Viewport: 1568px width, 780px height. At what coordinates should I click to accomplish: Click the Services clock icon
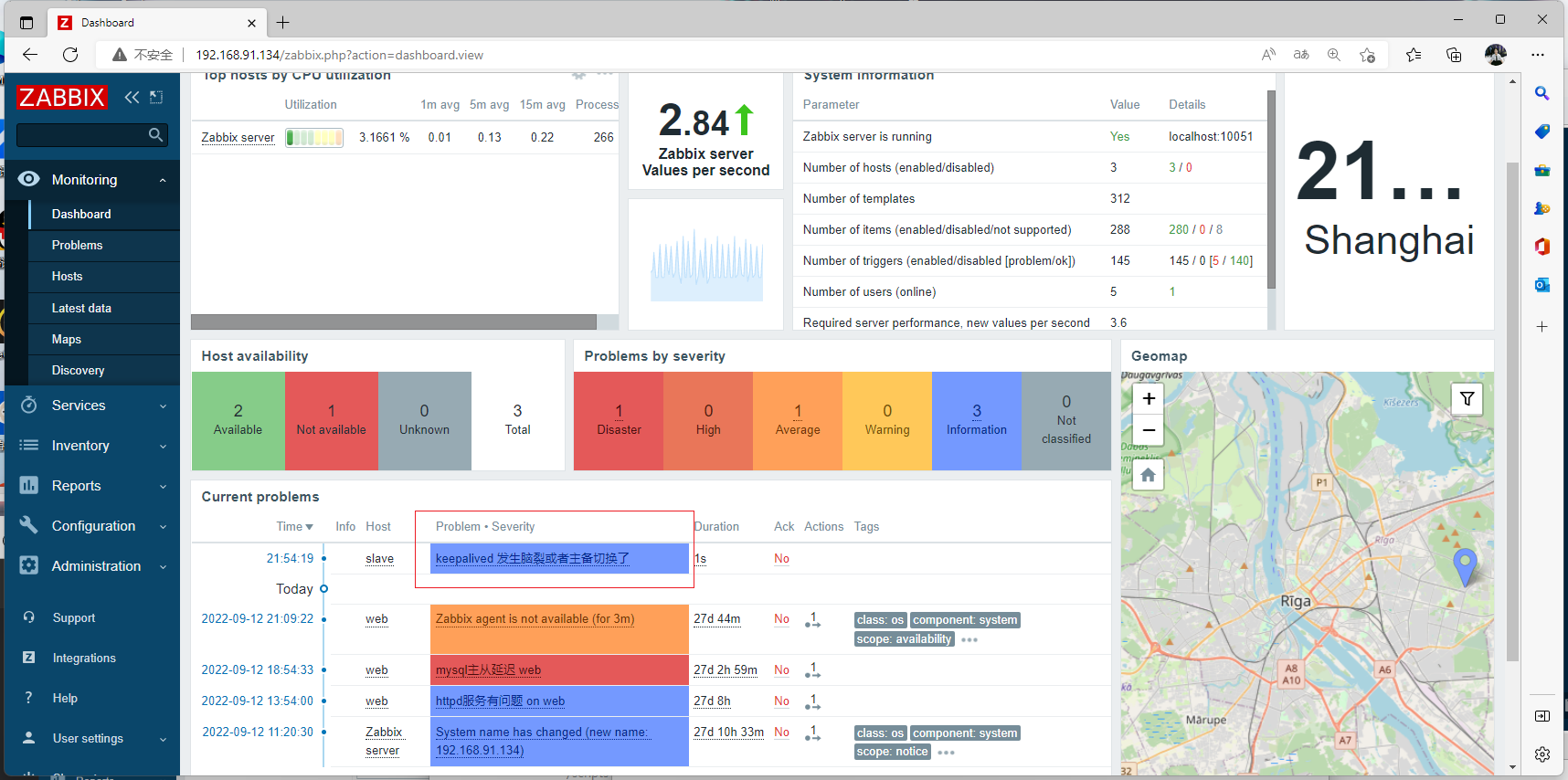pyautogui.click(x=29, y=405)
